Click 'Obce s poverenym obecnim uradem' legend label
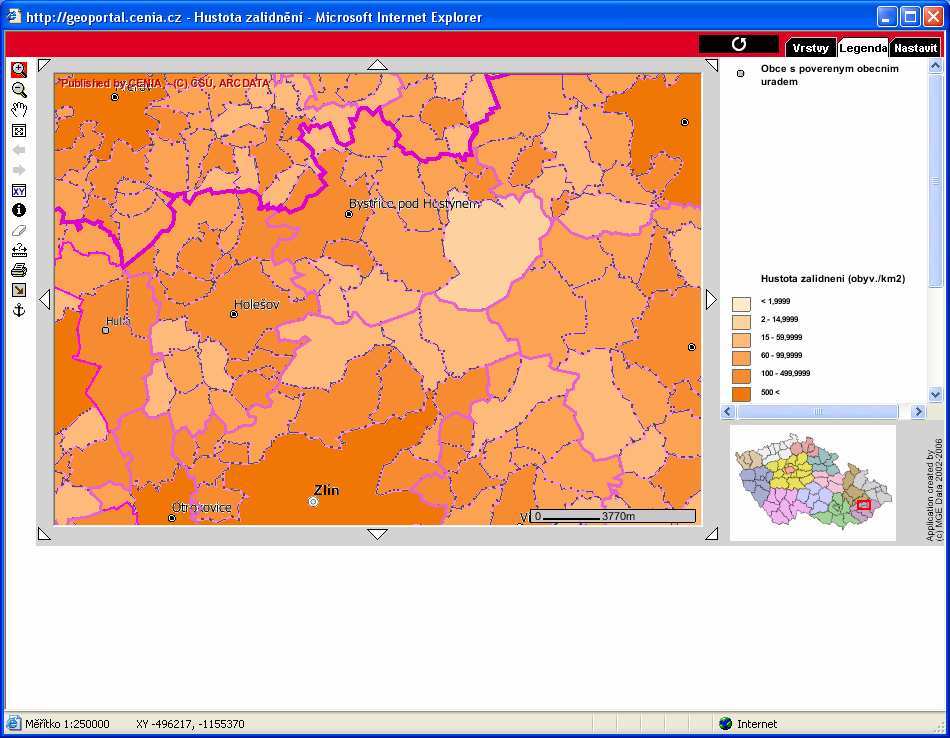 [x=830, y=75]
